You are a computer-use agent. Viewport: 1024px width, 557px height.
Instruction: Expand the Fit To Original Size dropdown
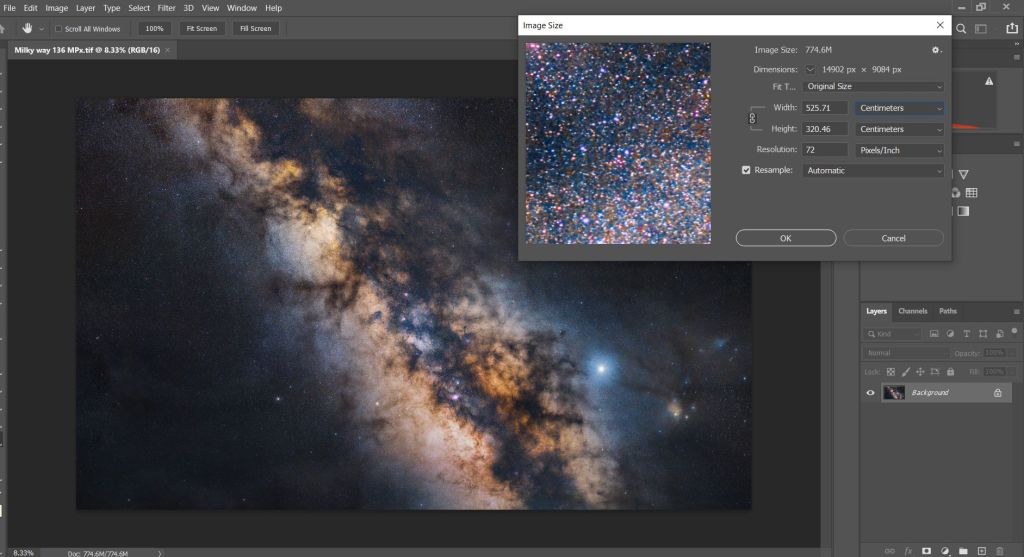(873, 87)
